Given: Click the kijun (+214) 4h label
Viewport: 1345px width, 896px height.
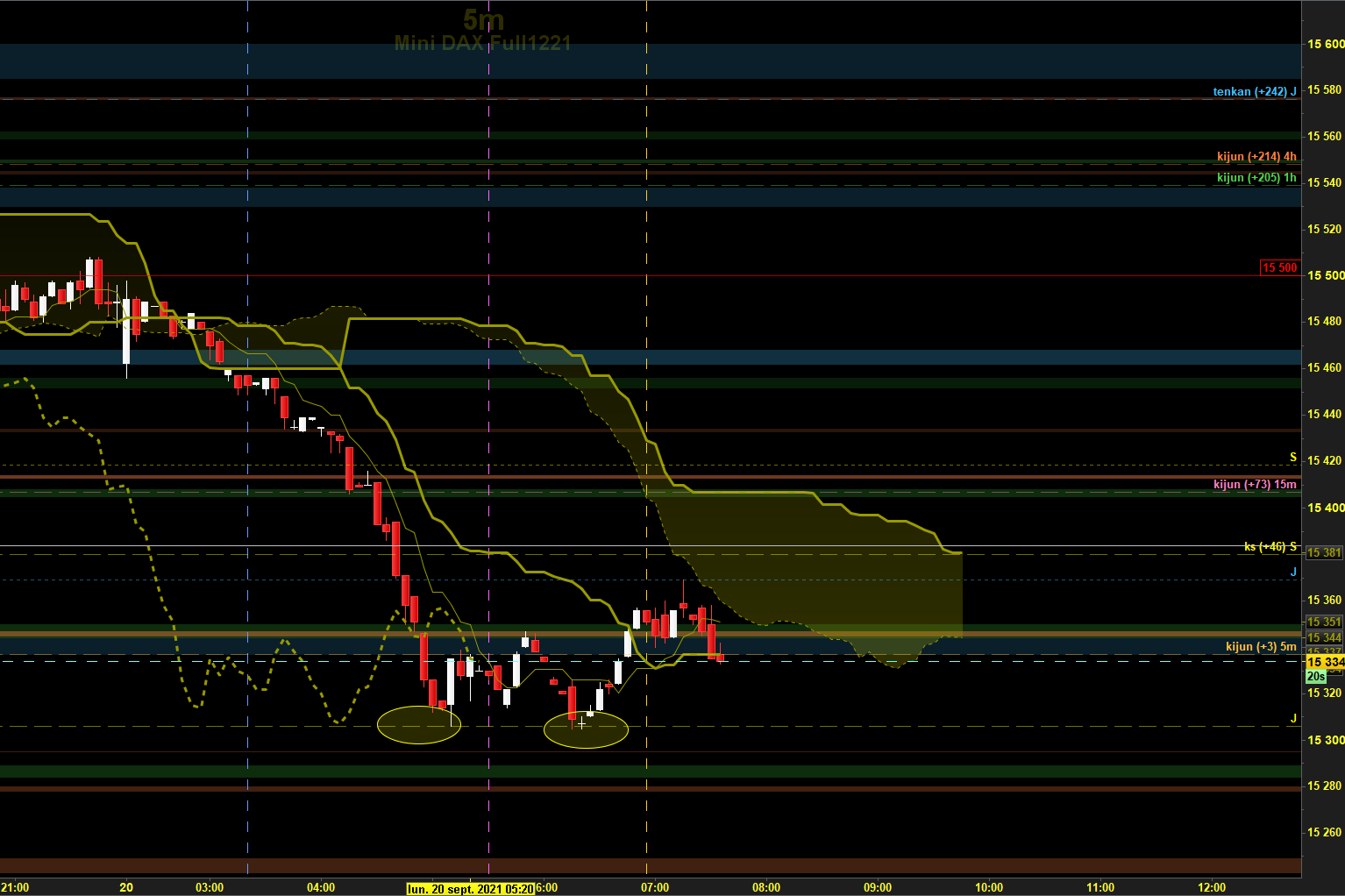Looking at the screenshot, I should click(x=1256, y=156).
